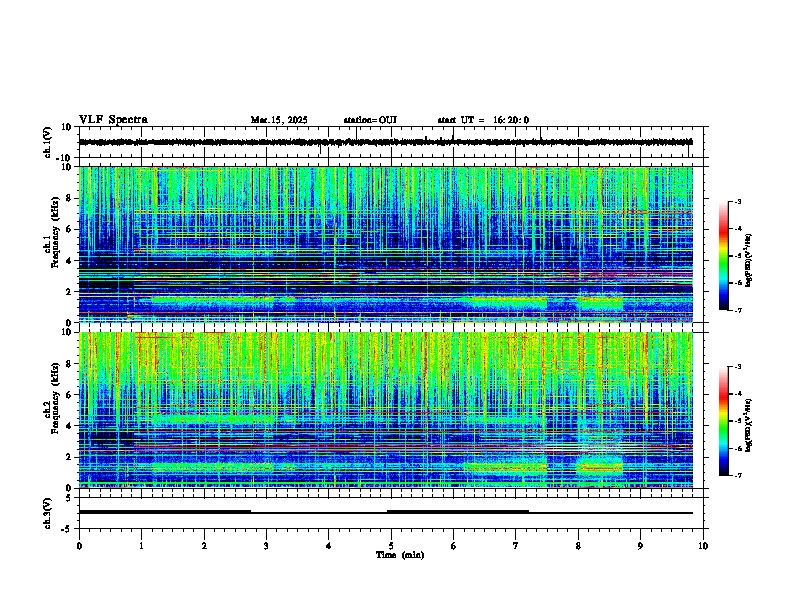
Task: Click the "VLF Spectra" plot title
Action: point(113,120)
